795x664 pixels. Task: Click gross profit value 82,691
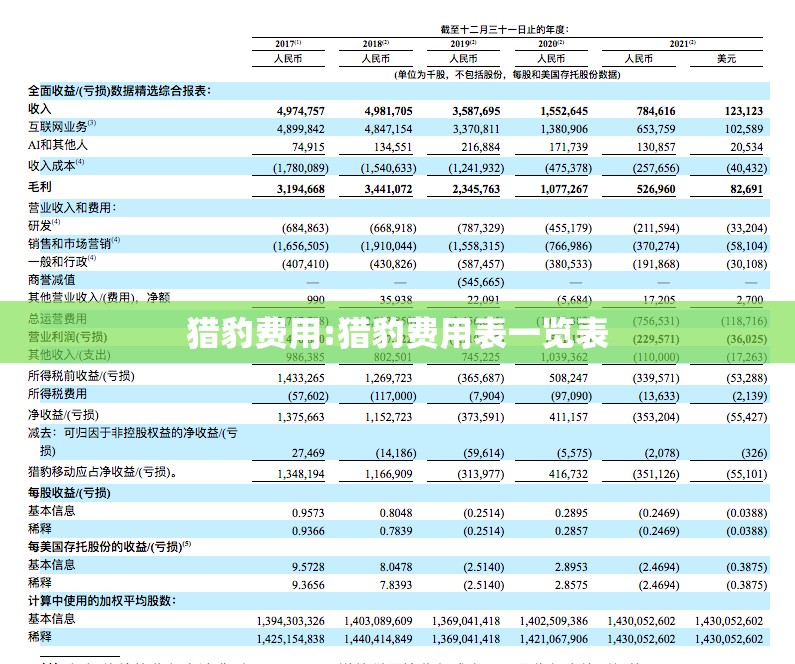click(x=746, y=190)
